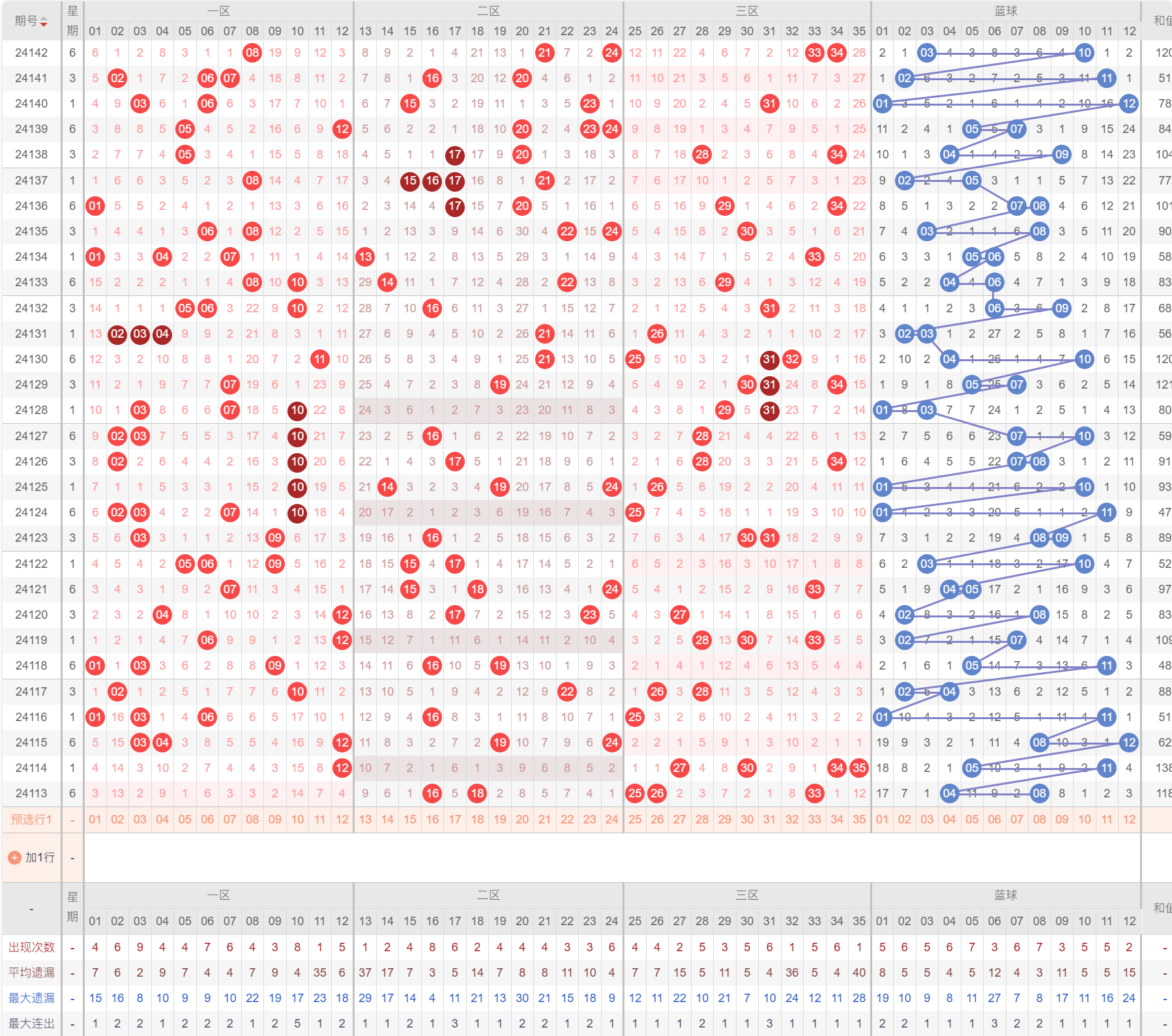Click blue ball 03 in row 24142

[x=927, y=53]
